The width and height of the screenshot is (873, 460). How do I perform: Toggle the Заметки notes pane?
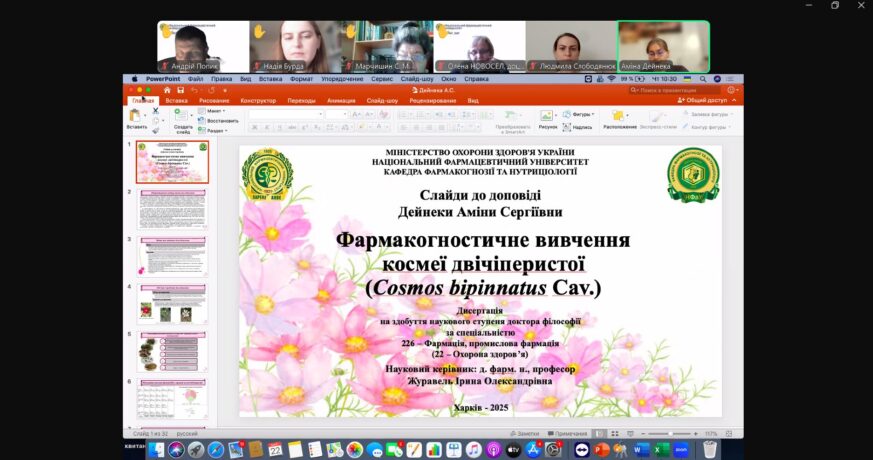pos(525,433)
